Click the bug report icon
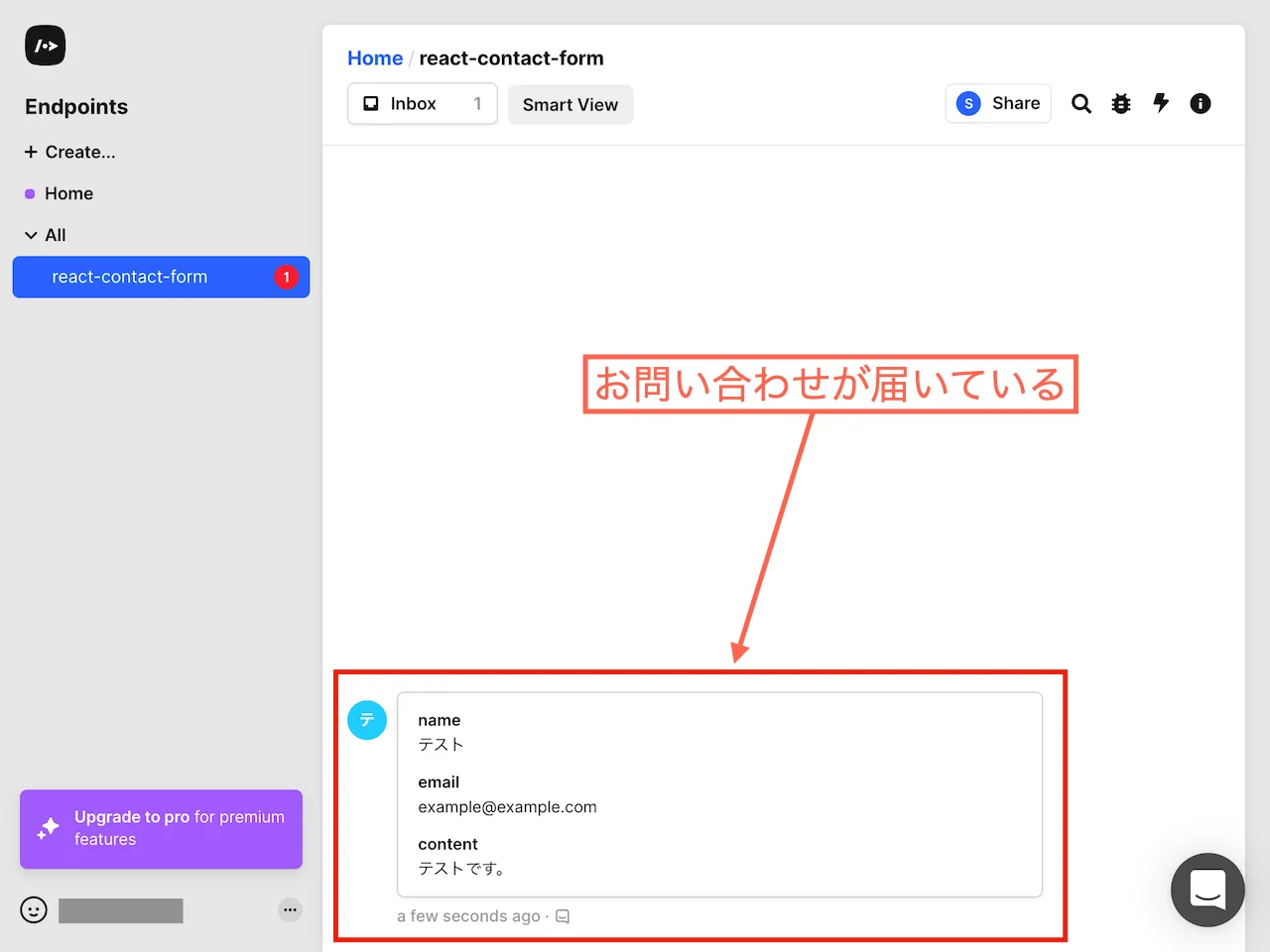Image resolution: width=1270 pixels, height=952 pixels. pos(1121,103)
